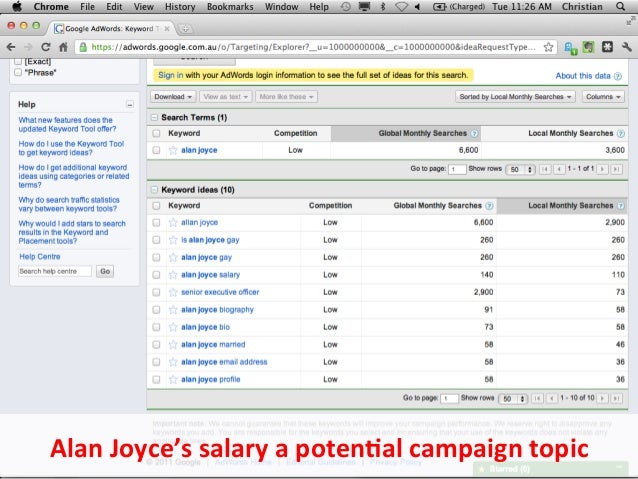638x479 pixels.
Task: Open About this data link
Action: [583, 76]
